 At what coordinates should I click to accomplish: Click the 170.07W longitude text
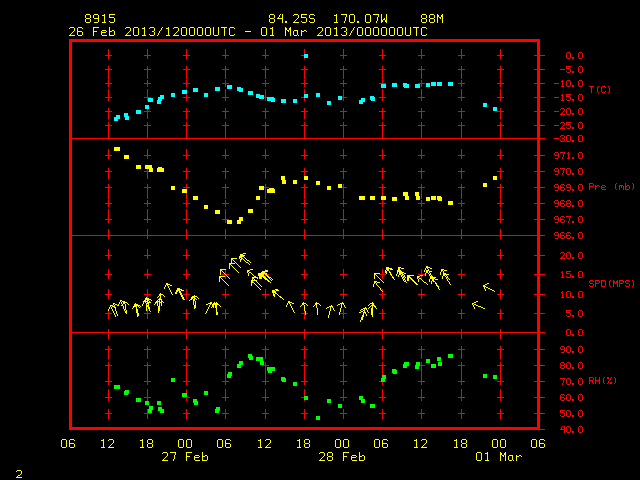pos(360,19)
